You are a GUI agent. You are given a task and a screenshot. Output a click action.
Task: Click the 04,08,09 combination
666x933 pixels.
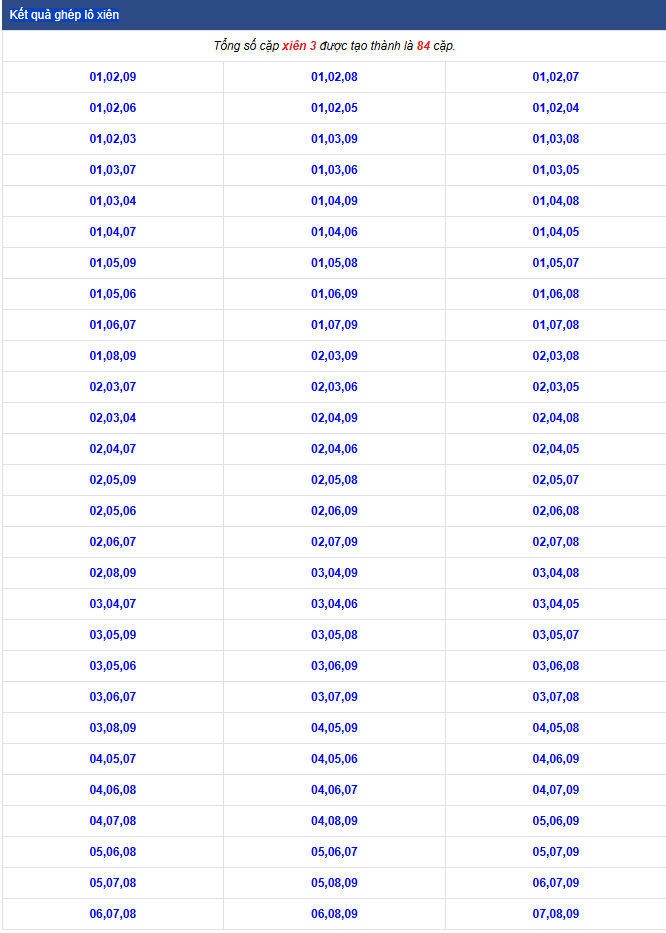coord(334,821)
